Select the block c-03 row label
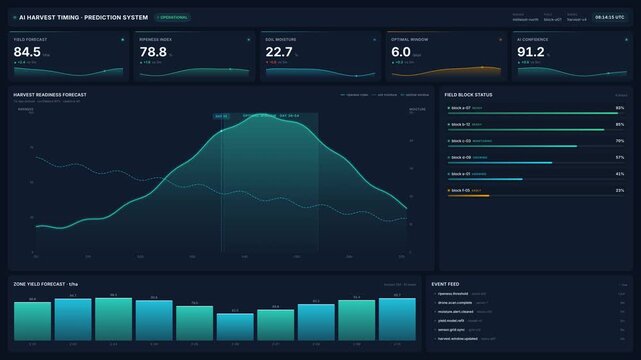 (x=461, y=141)
